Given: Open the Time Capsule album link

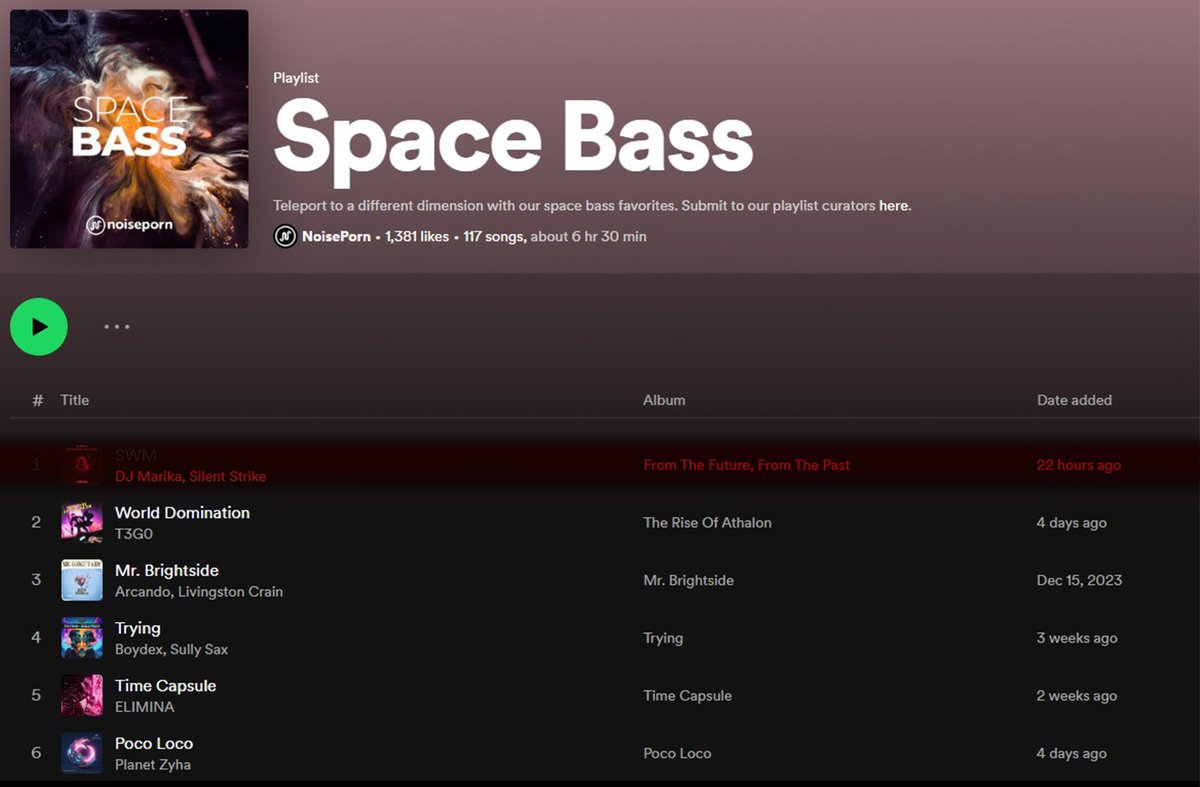Looking at the screenshot, I should coord(688,696).
